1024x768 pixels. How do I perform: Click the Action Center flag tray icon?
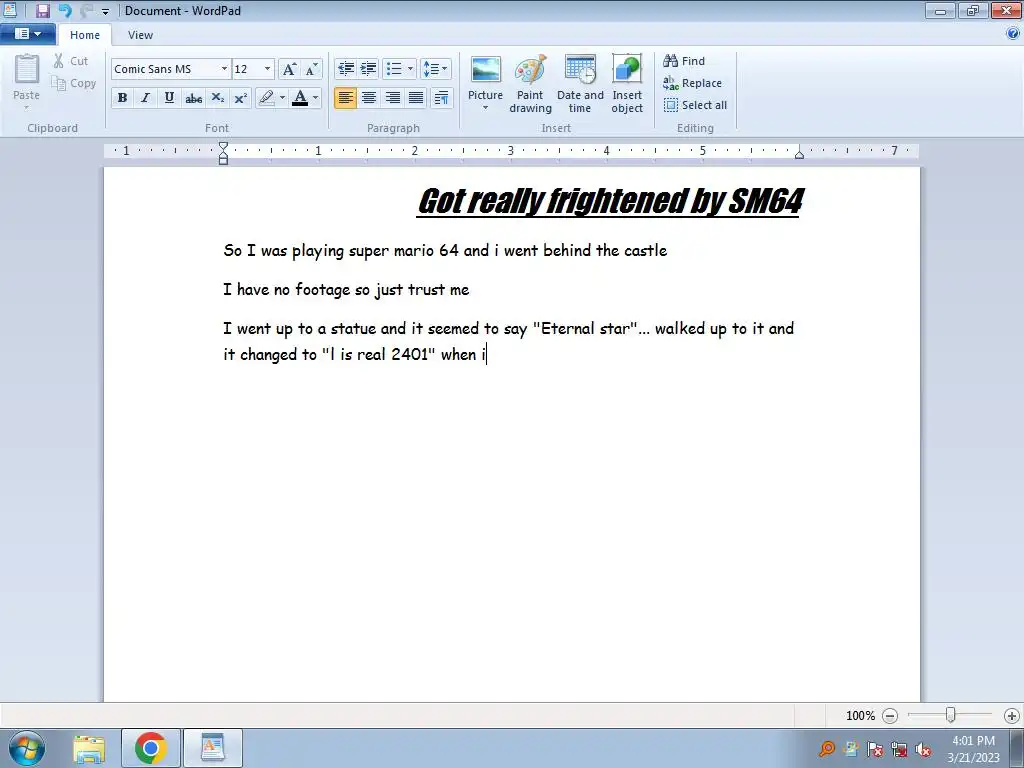pyautogui.click(x=874, y=749)
